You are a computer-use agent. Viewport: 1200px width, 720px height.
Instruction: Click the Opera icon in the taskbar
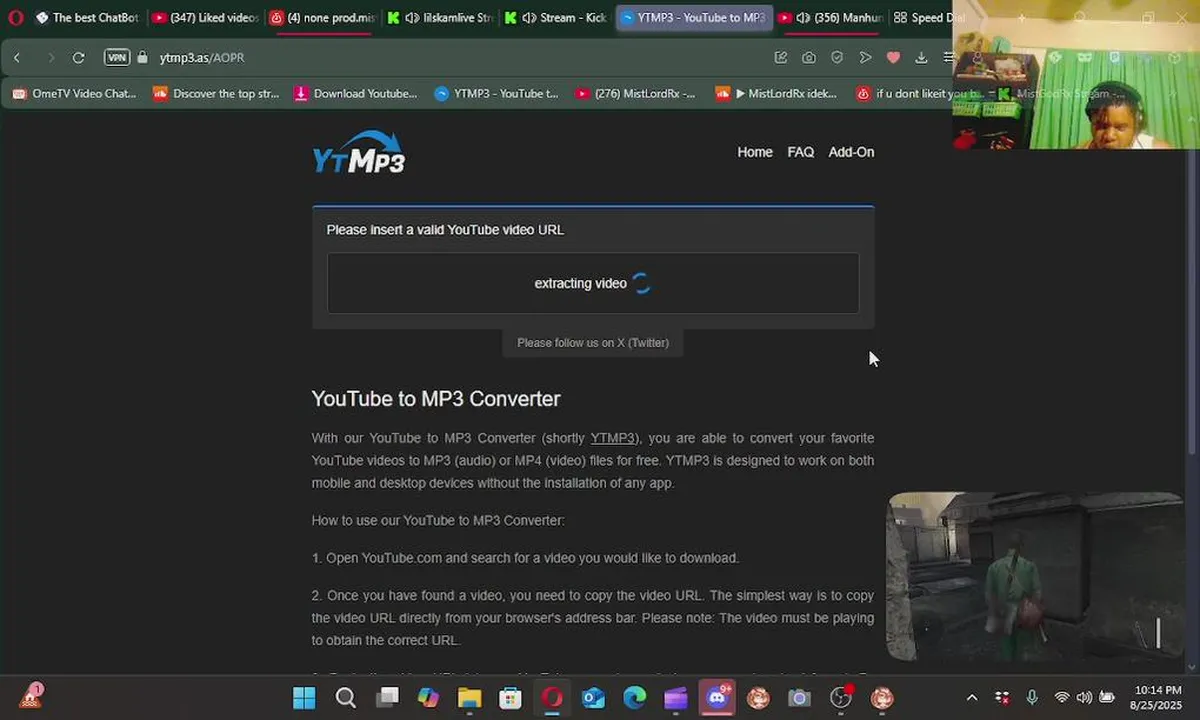552,697
